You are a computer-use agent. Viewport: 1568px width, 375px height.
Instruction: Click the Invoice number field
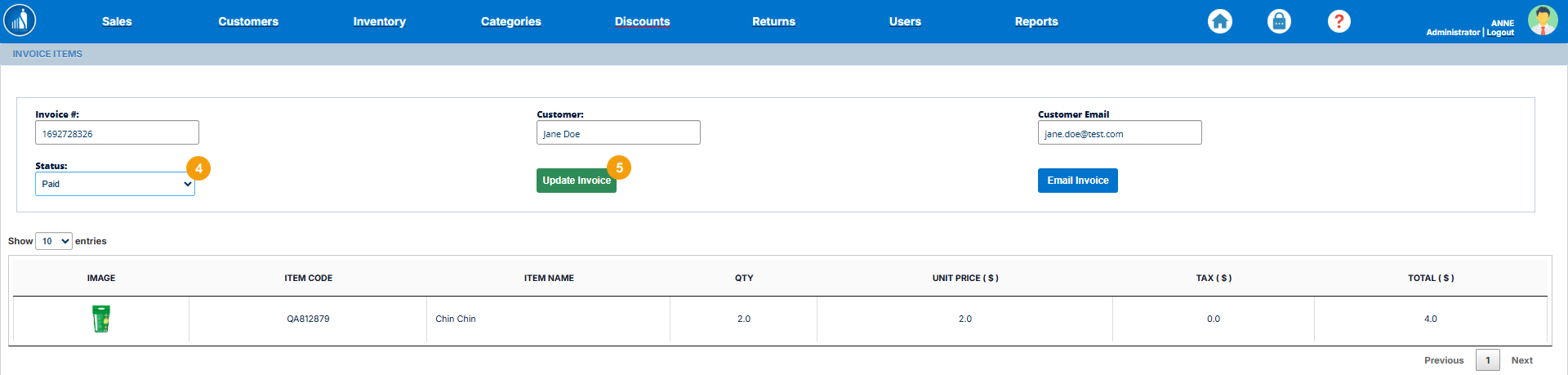[x=117, y=133]
